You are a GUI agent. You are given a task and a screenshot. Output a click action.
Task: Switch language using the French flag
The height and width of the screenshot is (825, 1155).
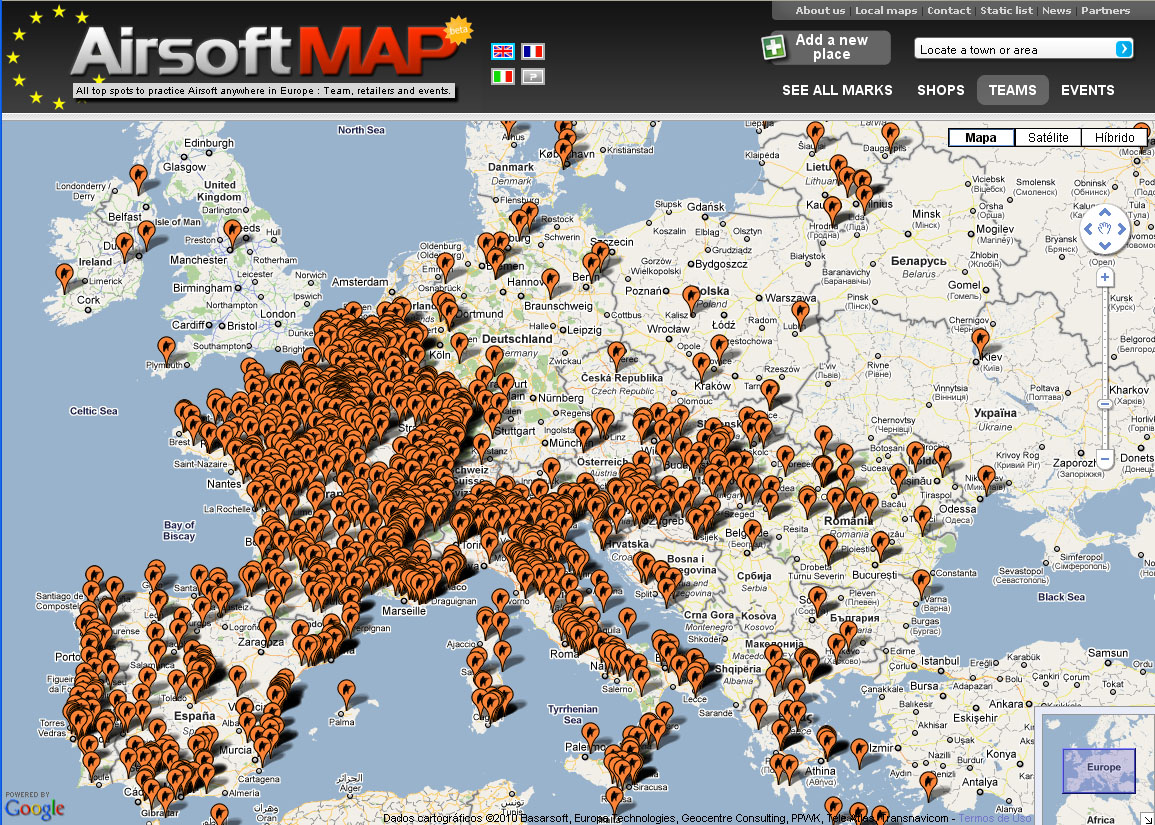pyautogui.click(x=533, y=51)
